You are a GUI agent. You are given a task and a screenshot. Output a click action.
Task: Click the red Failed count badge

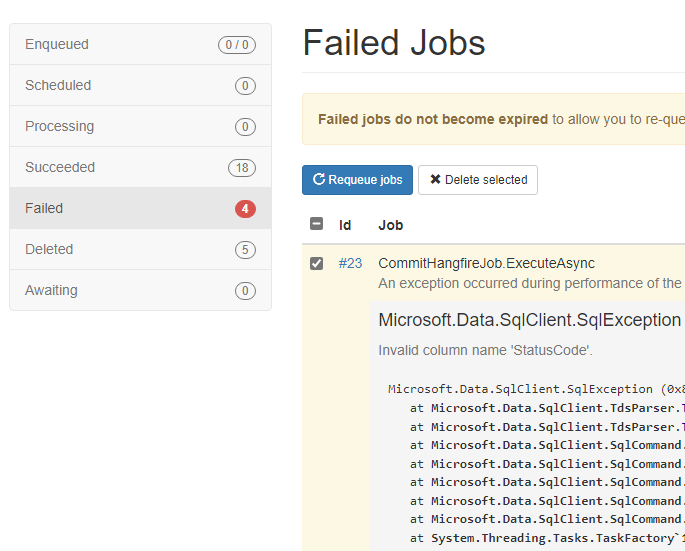245,209
